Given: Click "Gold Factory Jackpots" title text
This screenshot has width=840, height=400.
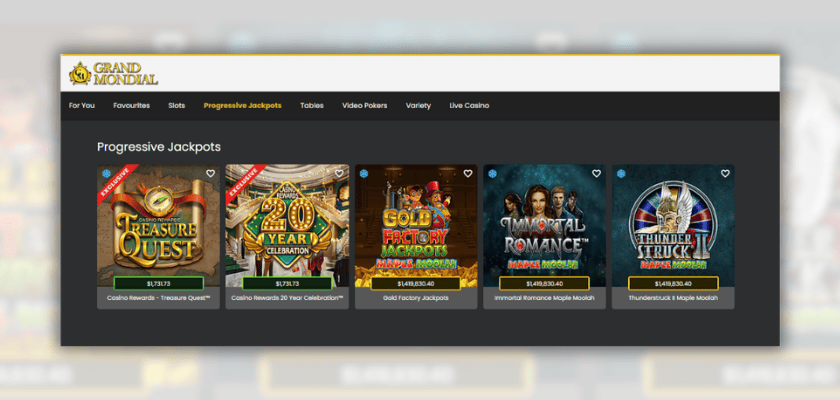Looking at the screenshot, I should (x=416, y=298).
